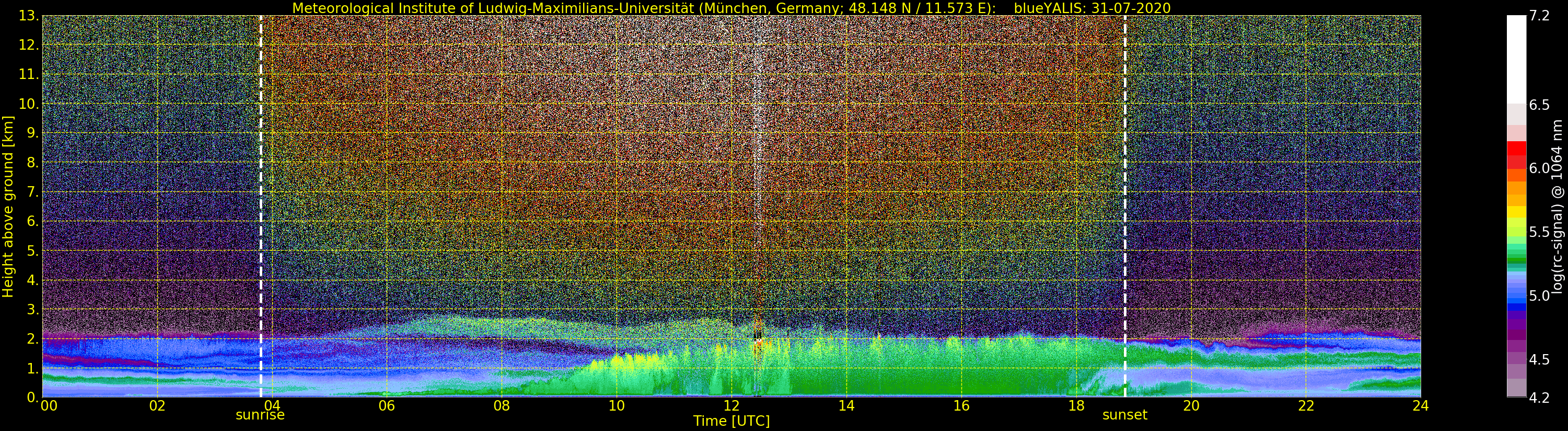The image size is (1568, 431).
Task: Click the "06" time axis tick label
Action: tap(387, 405)
